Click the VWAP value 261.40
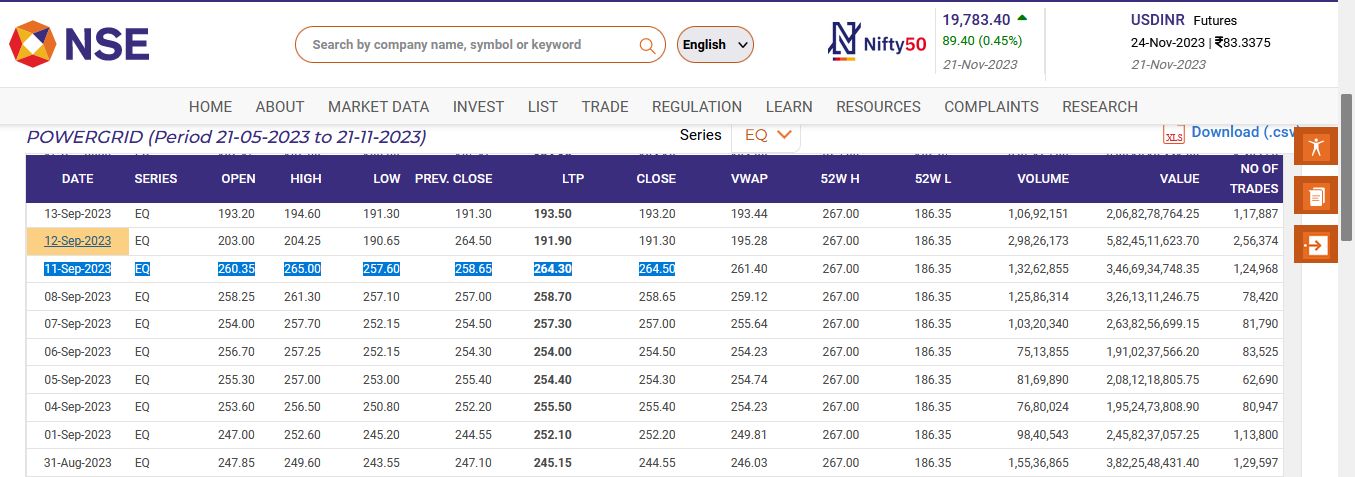The image size is (1355, 477). coord(749,269)
